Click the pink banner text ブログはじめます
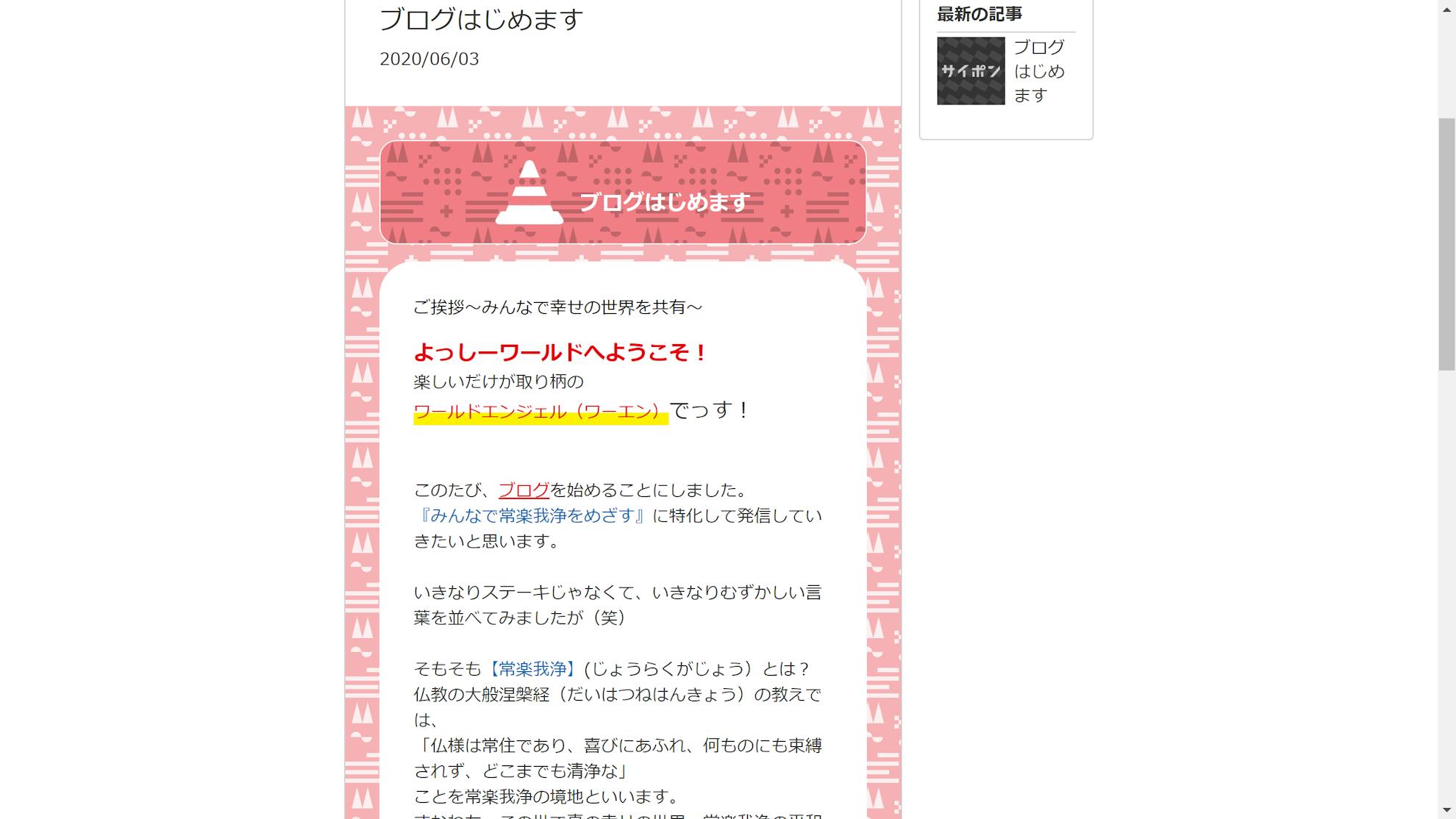1456x819 pixels. (664, 202)
